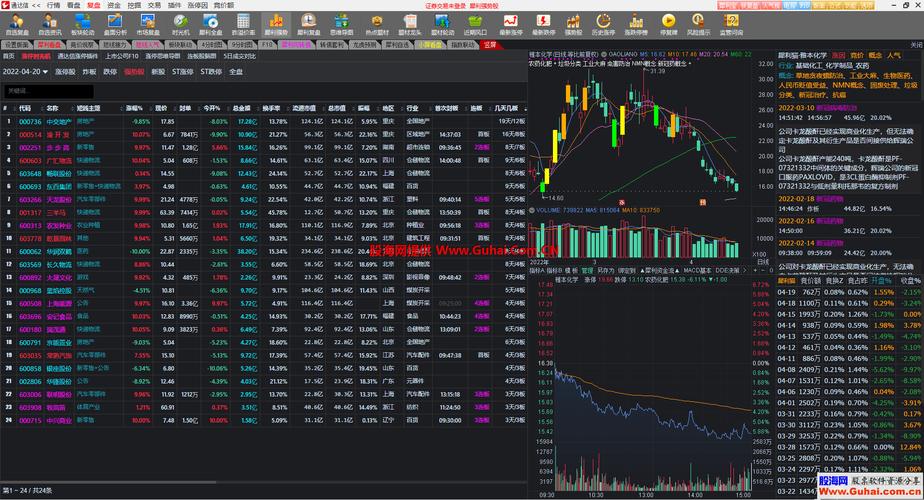Screen dimensions: 924x500
Task: Filter list by ST涨停
Action: [182, 71]
